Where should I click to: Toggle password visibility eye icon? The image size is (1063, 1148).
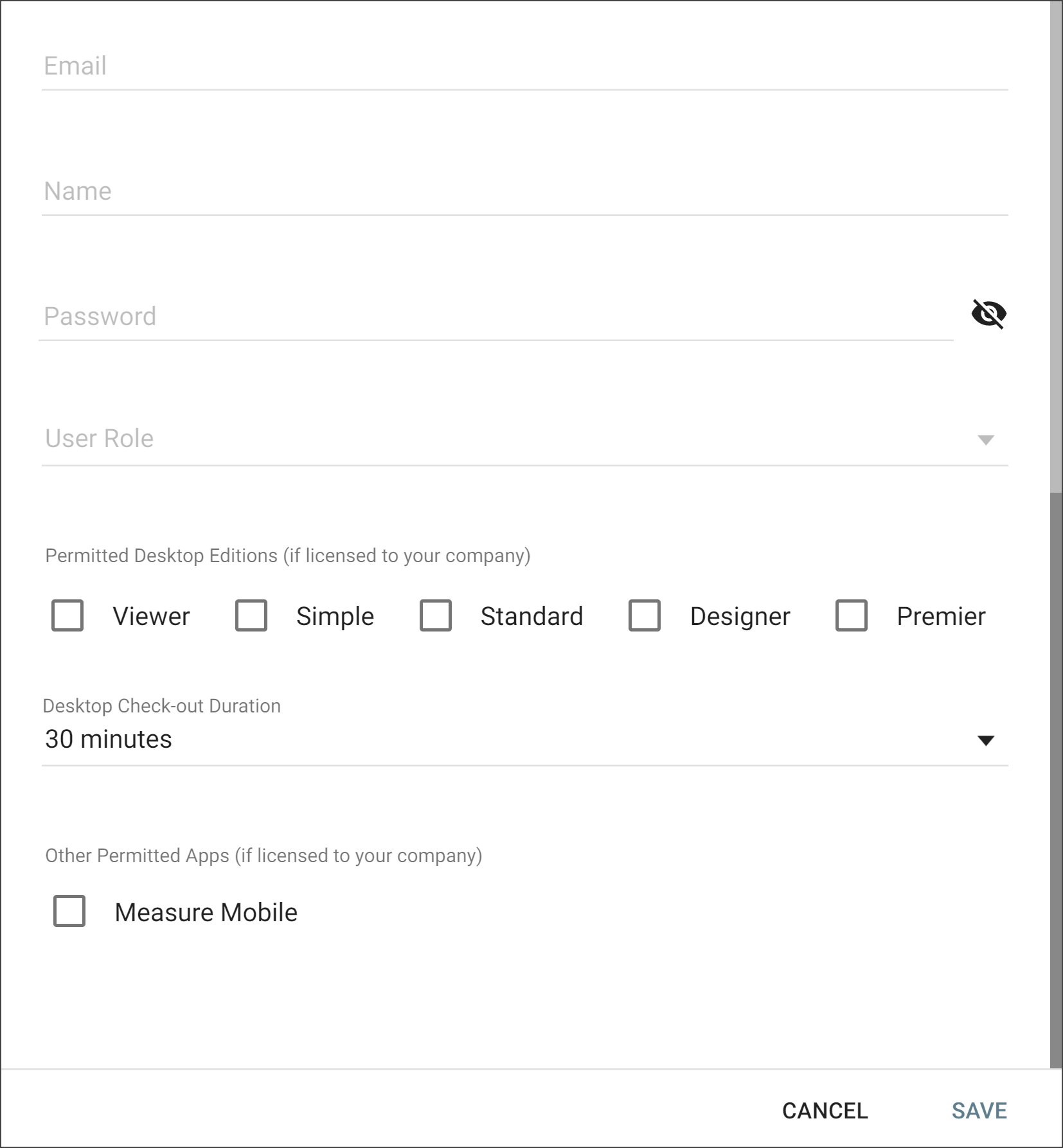(x=988, y=314)
